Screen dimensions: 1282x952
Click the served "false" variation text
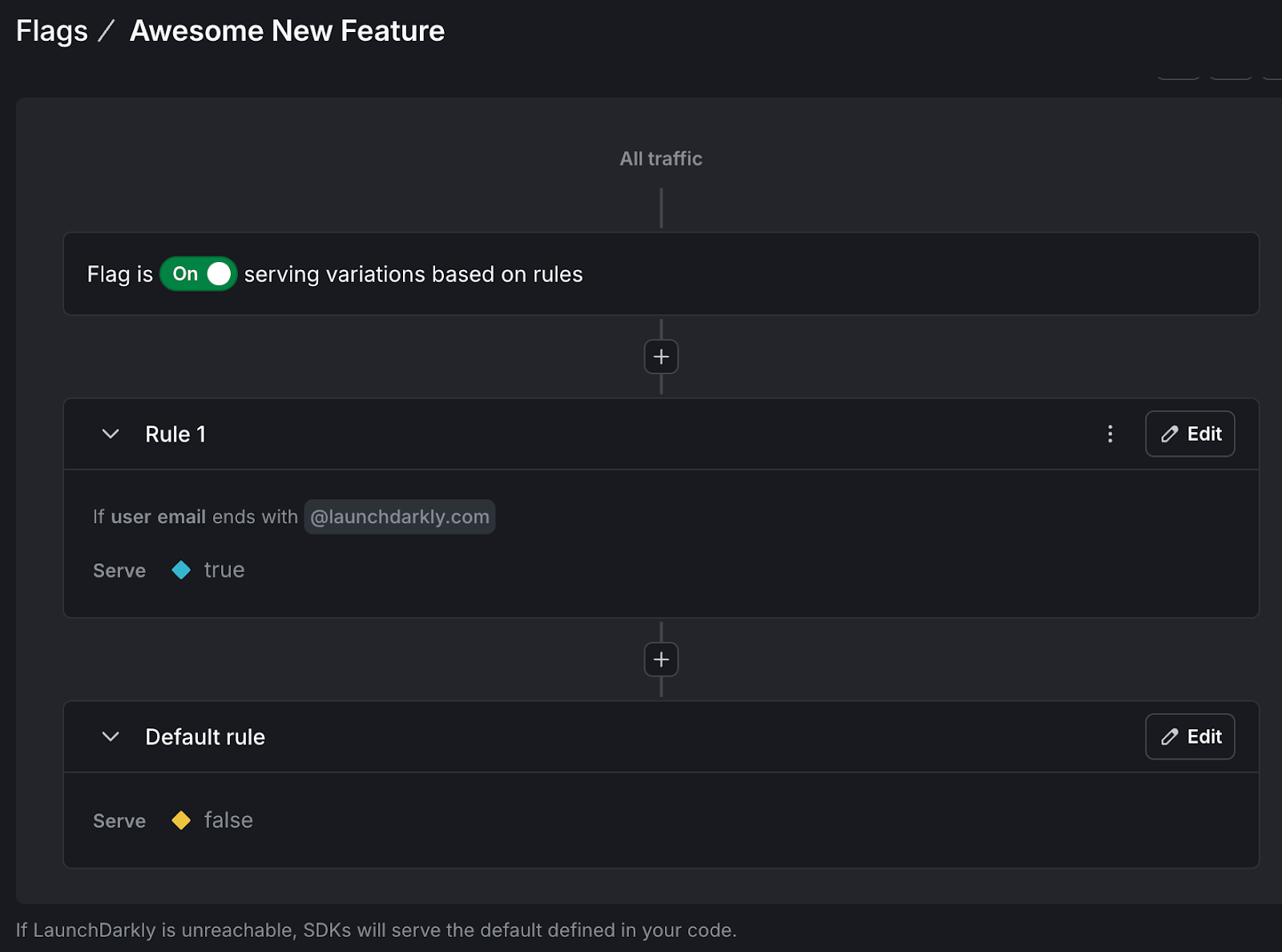point(228,820)
